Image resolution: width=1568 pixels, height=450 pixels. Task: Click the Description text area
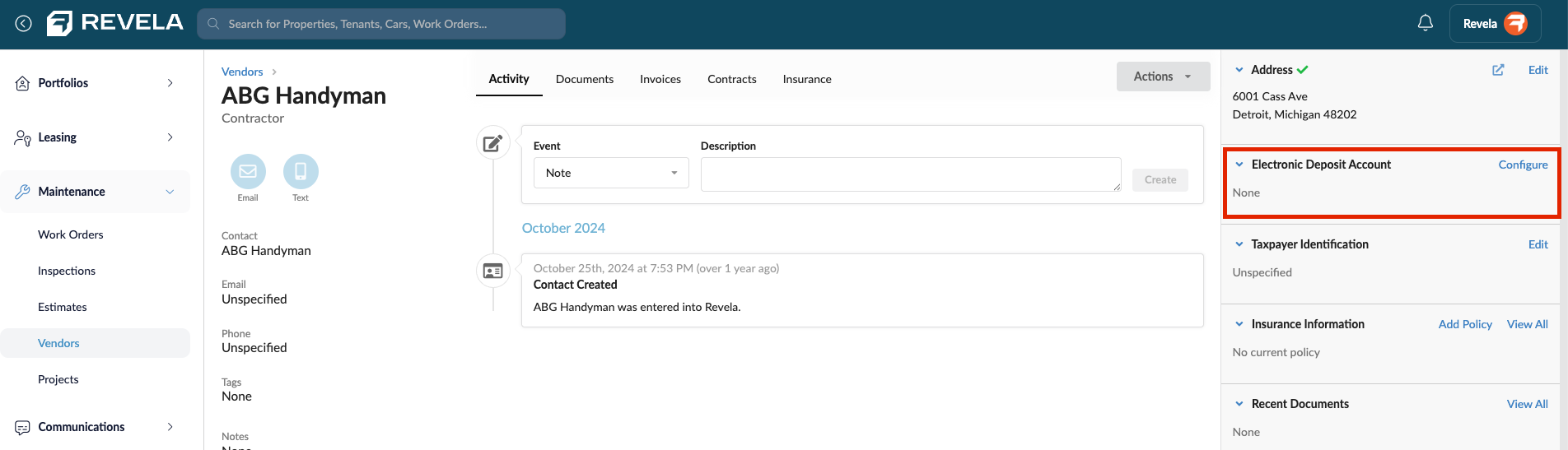911,174
